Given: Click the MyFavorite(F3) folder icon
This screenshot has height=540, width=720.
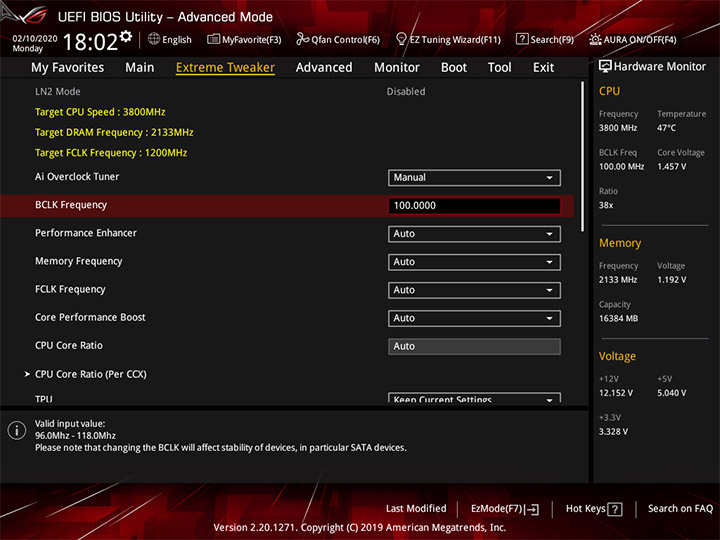Looking at the screenshot, I should coord(213,39).
